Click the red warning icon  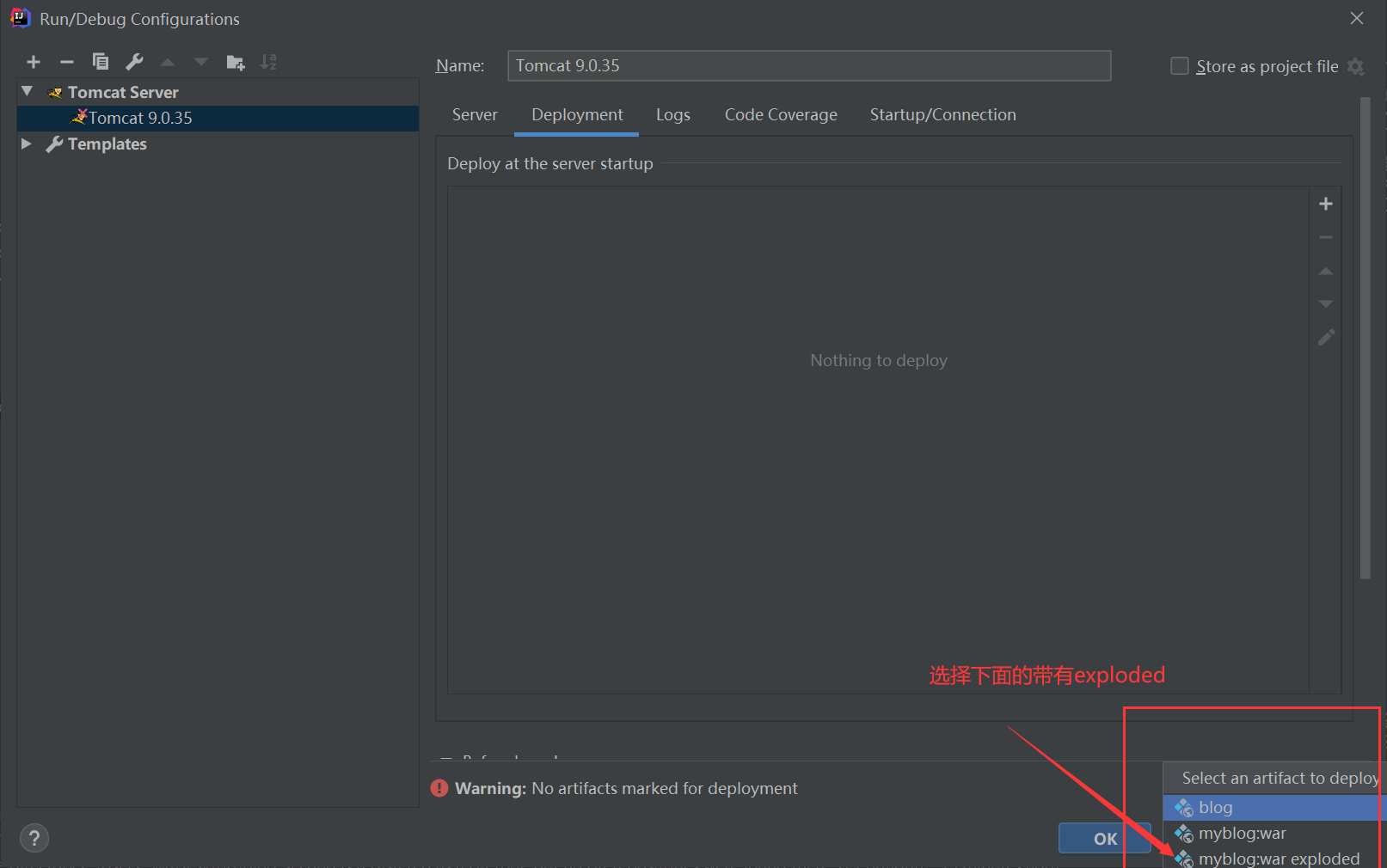439,788
